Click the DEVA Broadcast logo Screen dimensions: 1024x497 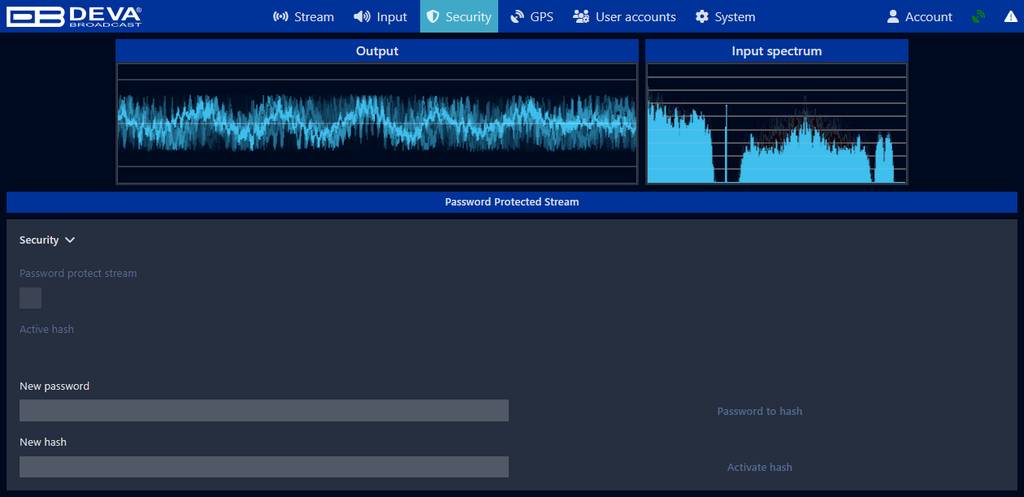73,16
